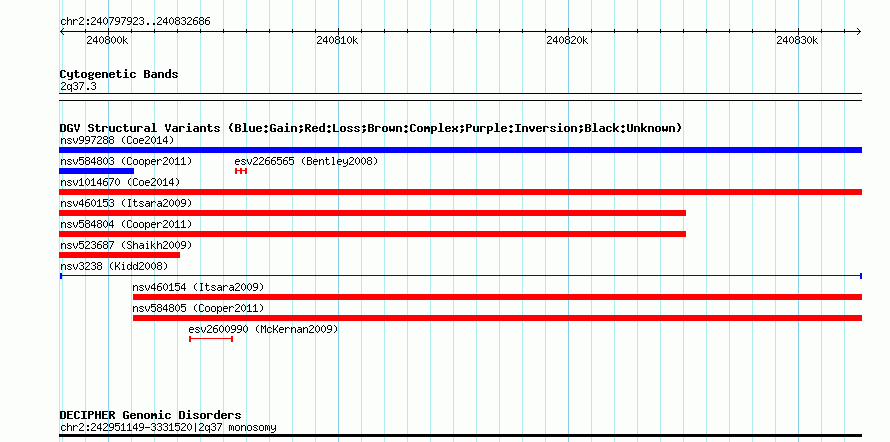Click the esv2600990 (McKernan2009) label
This screenshot has height=442, width=890.
263,329
